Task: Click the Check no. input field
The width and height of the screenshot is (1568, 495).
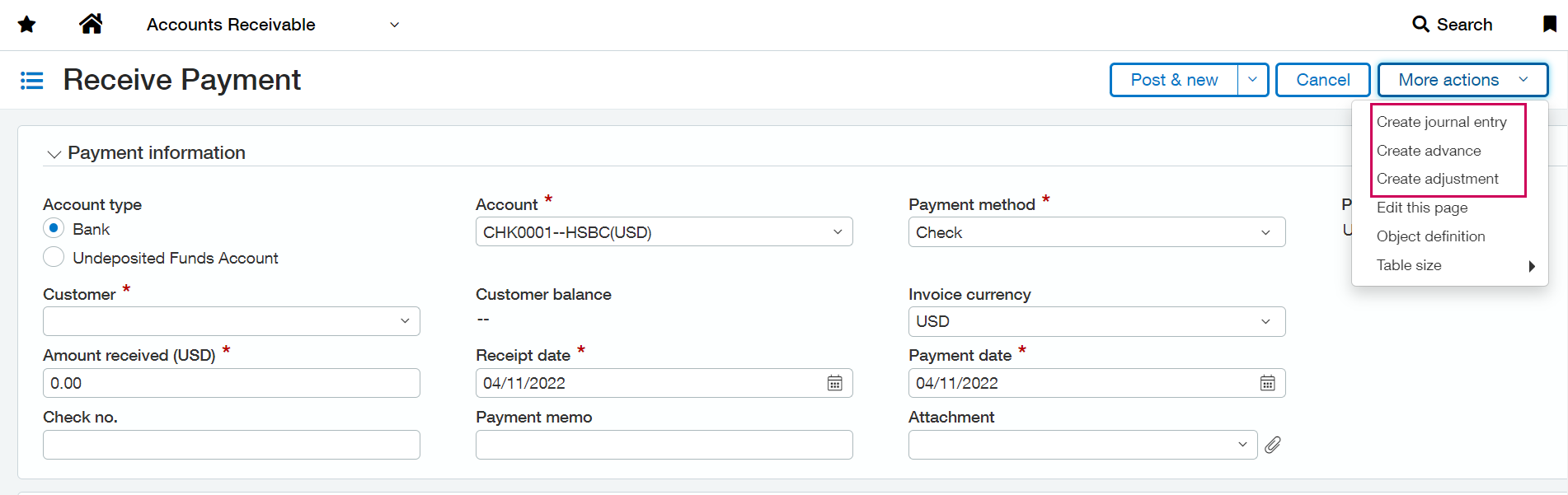Action: 232,445
